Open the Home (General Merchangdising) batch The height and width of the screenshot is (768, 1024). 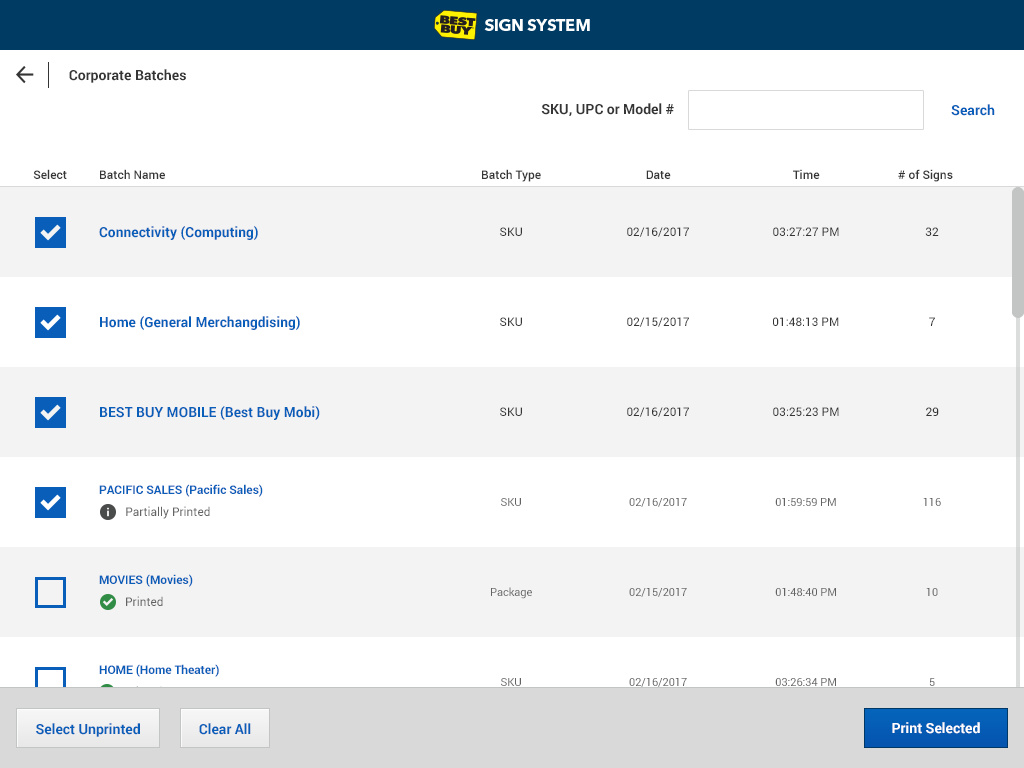click(199, 322)
